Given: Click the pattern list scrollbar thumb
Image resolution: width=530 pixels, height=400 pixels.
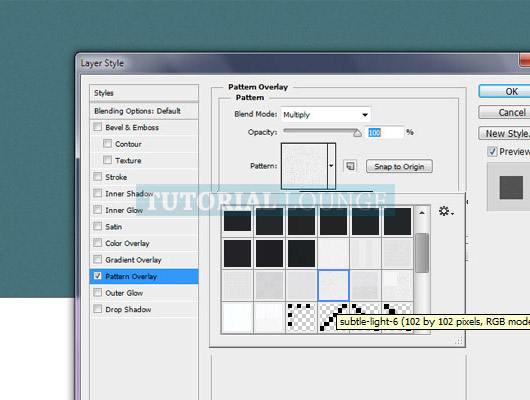Looking at the screenshot, I should [x=422, y=253].
